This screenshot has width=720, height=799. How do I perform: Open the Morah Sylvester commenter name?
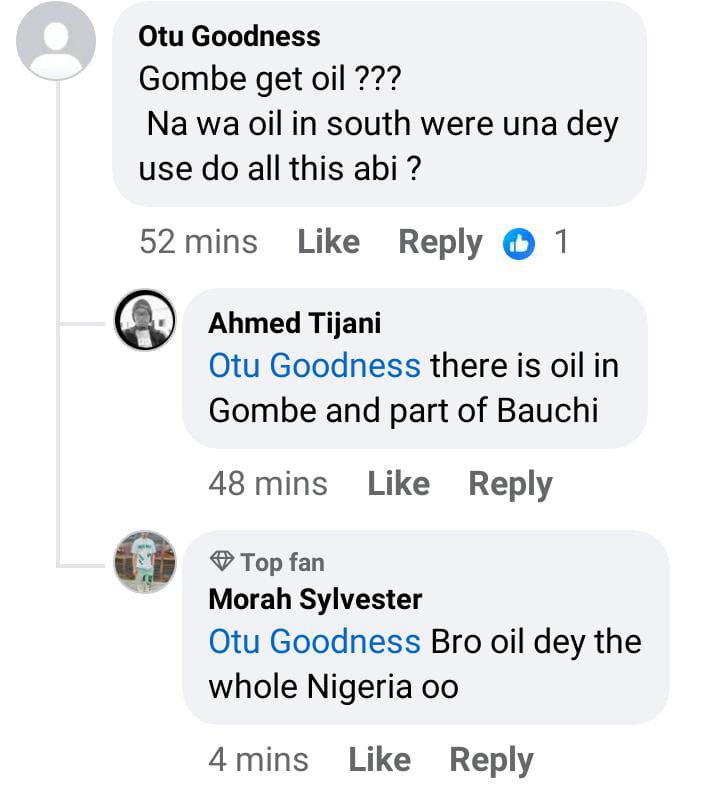coord(315,599)
